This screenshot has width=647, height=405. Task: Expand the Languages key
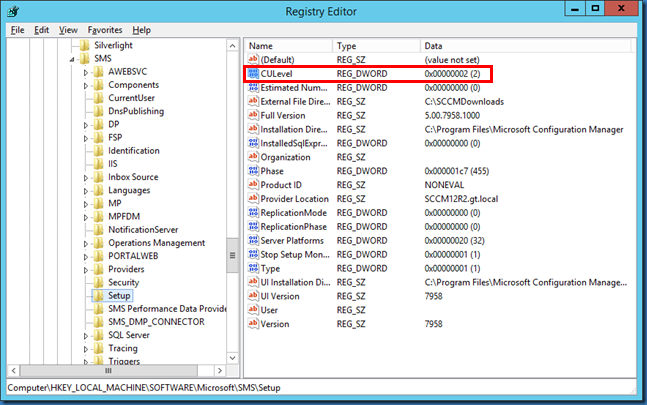(86, 191)
